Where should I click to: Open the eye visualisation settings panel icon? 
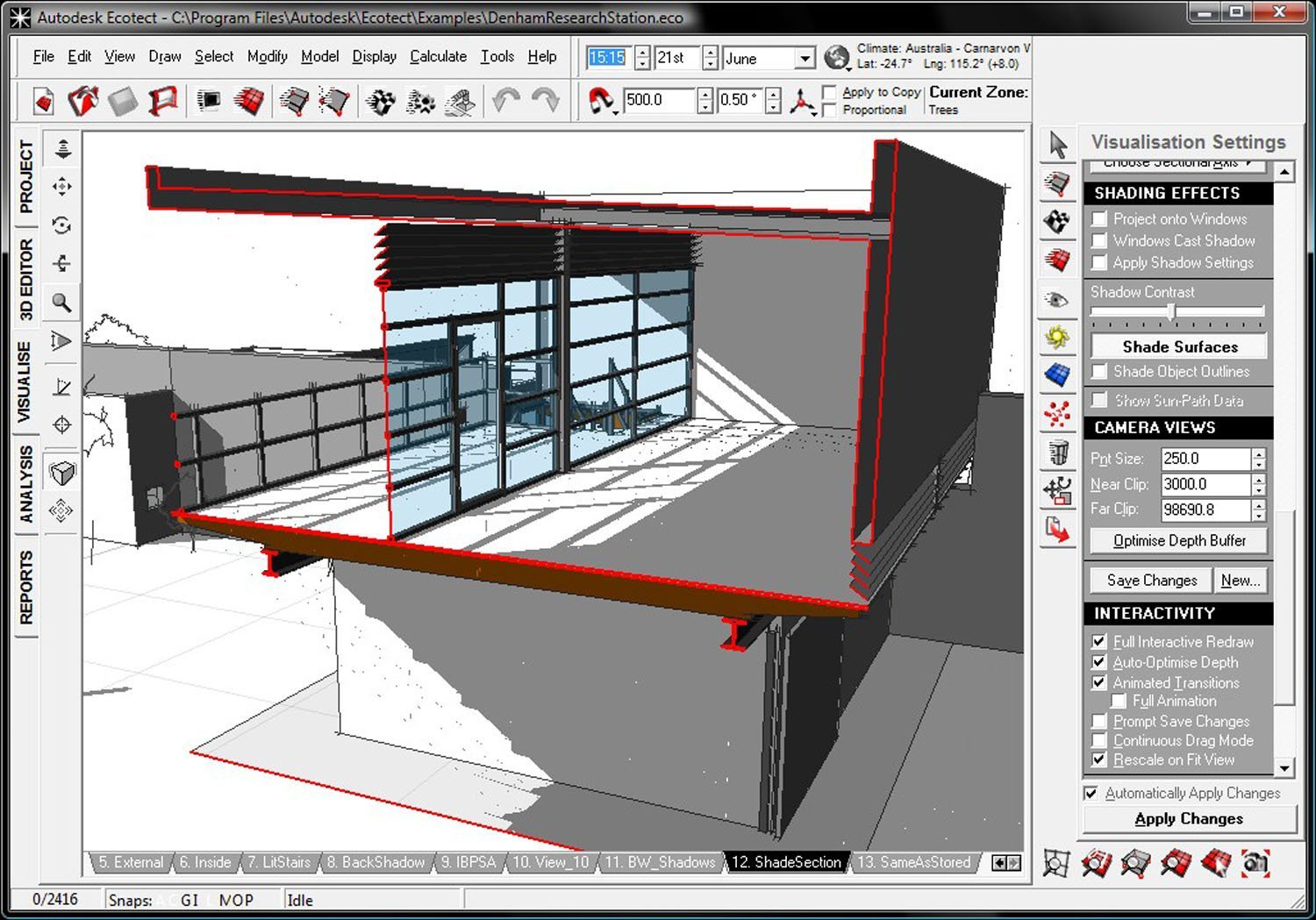[1057, 300]
